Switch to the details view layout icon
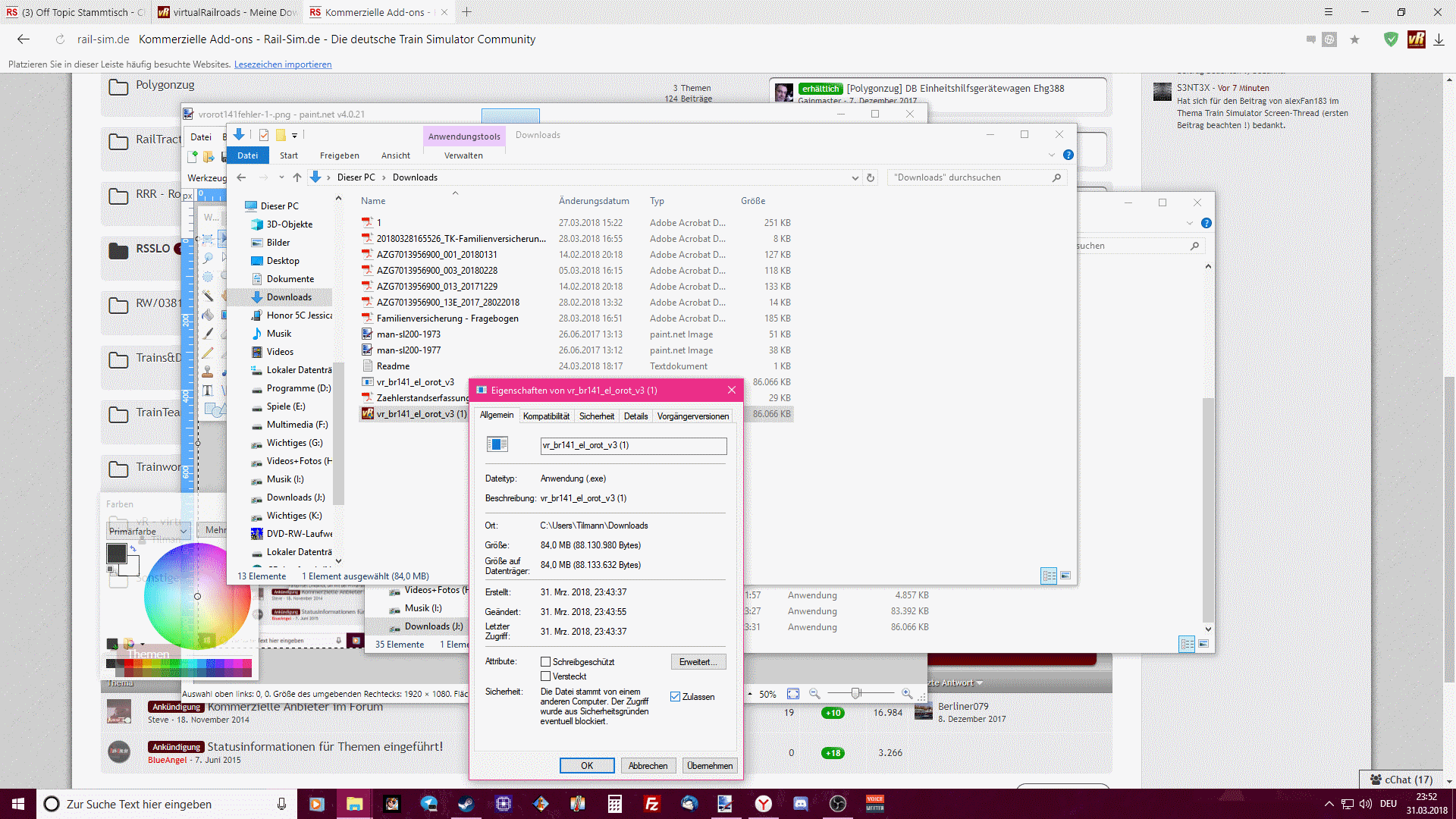1456x819 pixels. tap(1049, 576)
